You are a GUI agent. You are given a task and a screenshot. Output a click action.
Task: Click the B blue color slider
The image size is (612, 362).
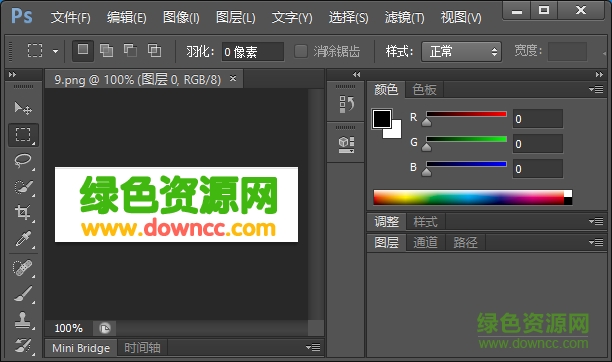[x=466, y=164]
